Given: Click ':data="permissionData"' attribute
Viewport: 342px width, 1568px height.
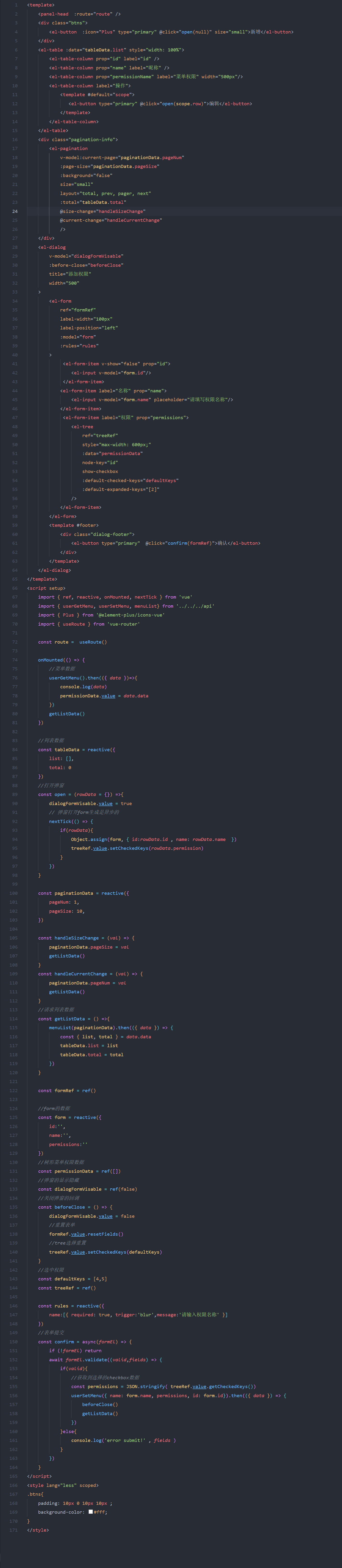Looking at the screenshot, I should click(113, 453).
